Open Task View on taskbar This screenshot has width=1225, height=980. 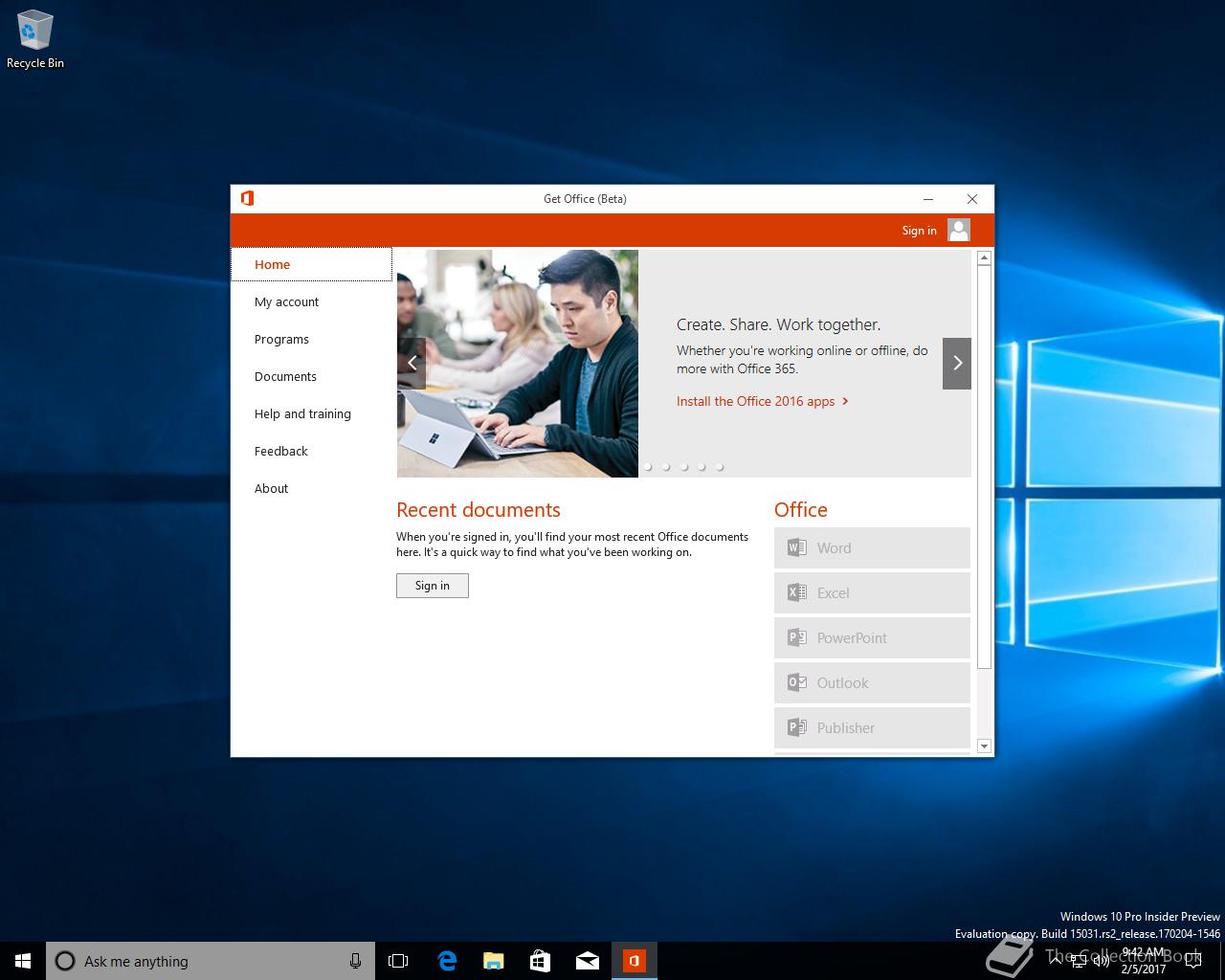click(x=398, y=961)
